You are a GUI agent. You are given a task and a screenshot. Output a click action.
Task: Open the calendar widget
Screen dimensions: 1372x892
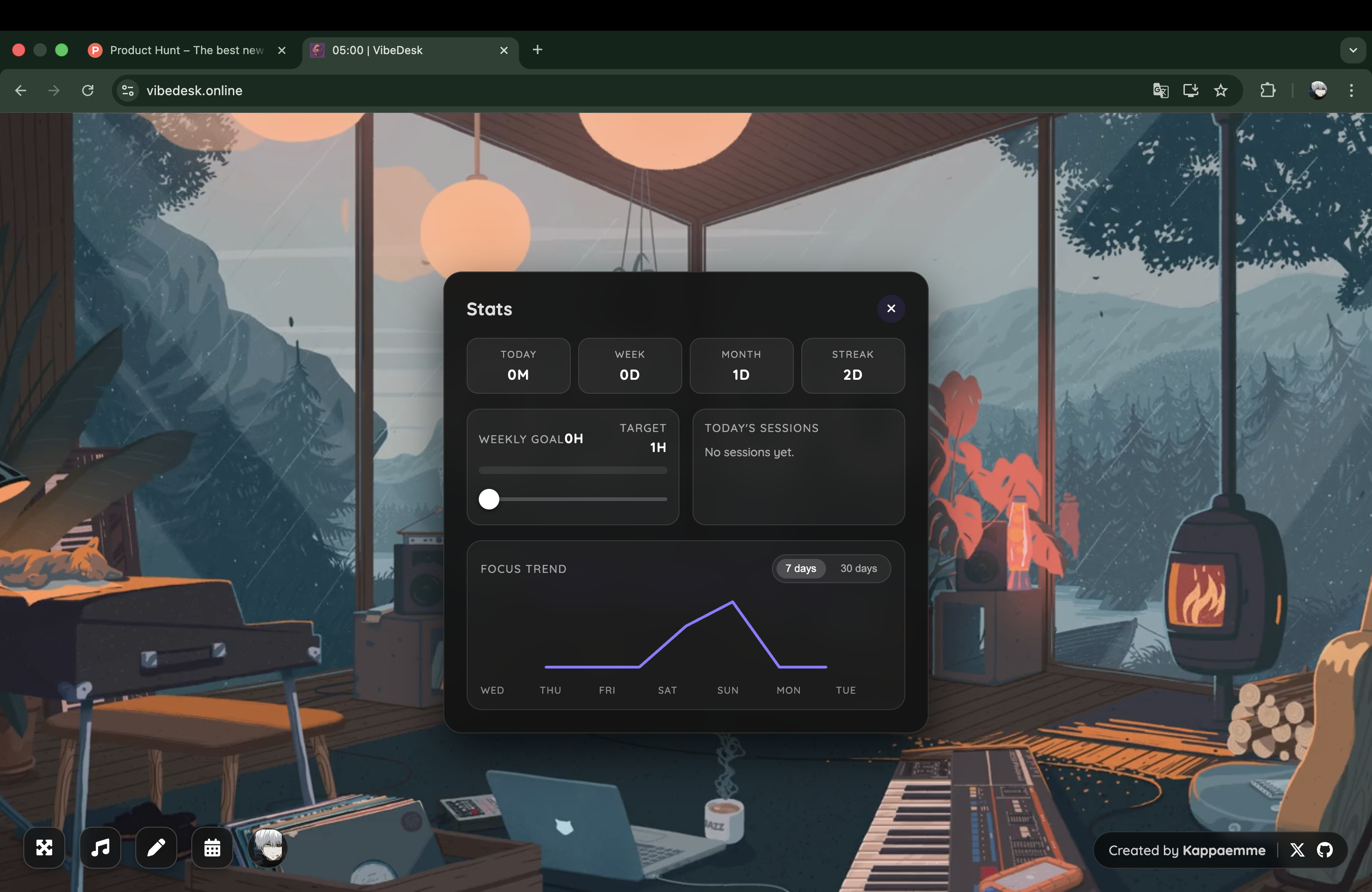coord(211,848)
